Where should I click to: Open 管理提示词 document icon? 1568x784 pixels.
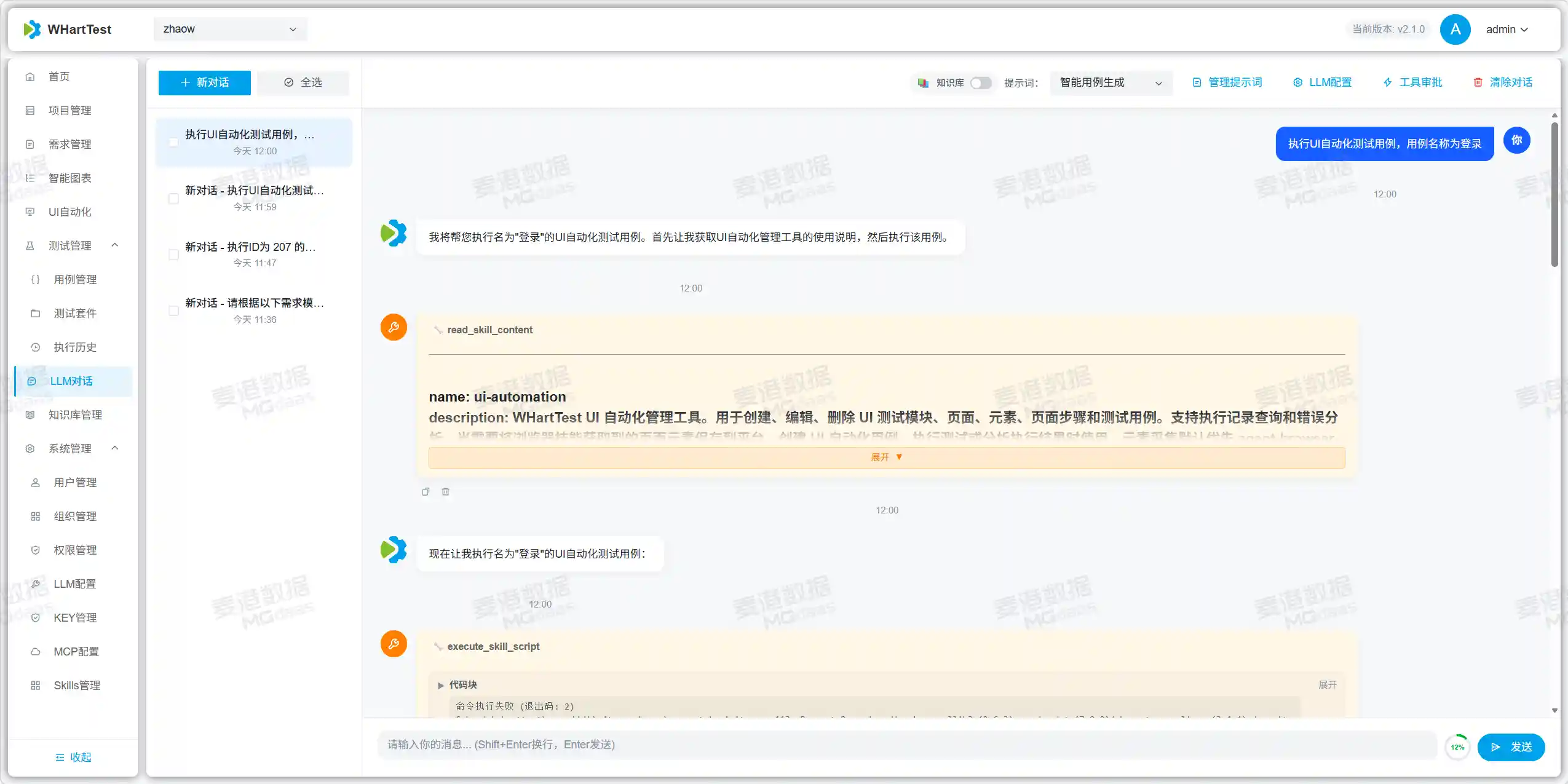point(1197,82)
